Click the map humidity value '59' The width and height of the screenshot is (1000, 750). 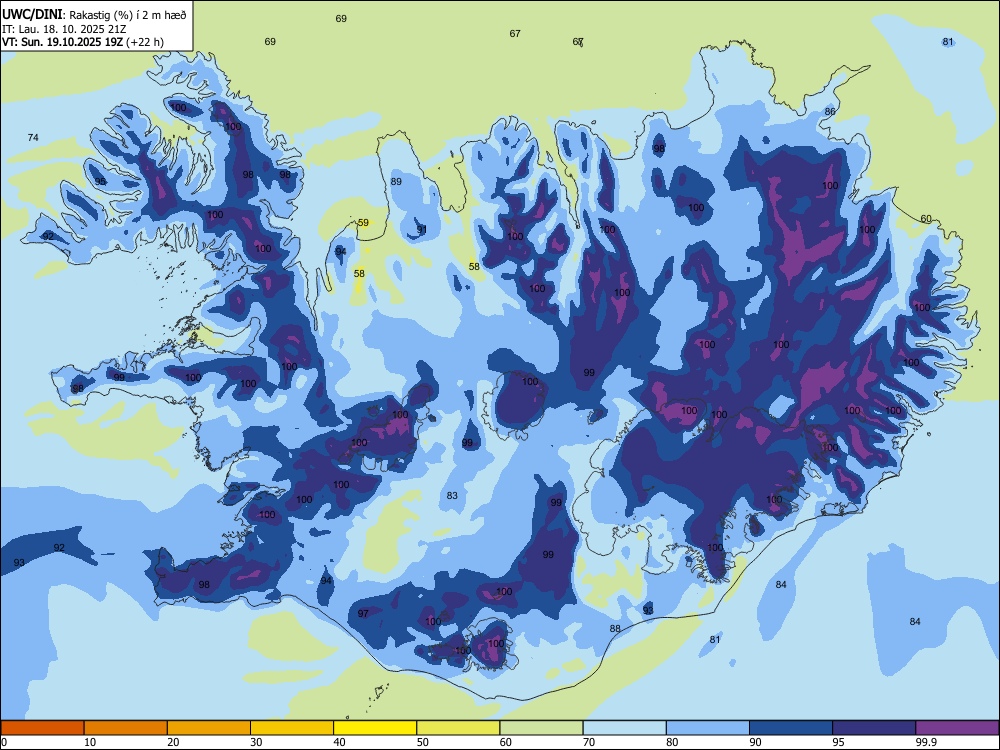click(363, 223)
